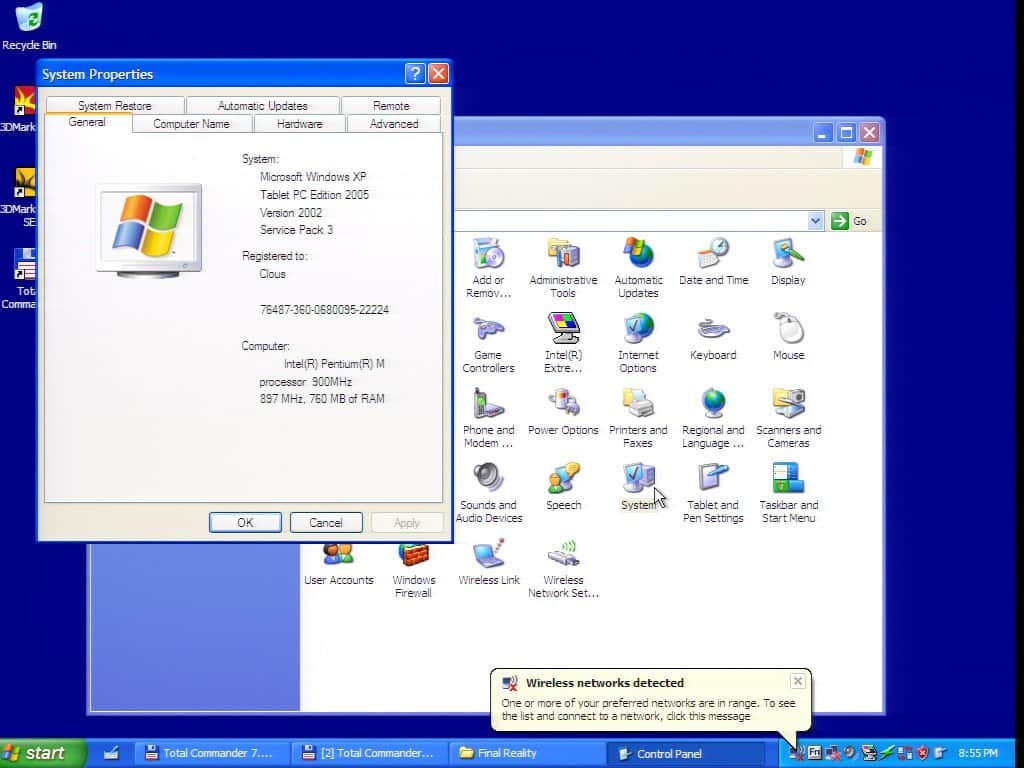Open Add or Remove Programs icon

pos(488,268)
